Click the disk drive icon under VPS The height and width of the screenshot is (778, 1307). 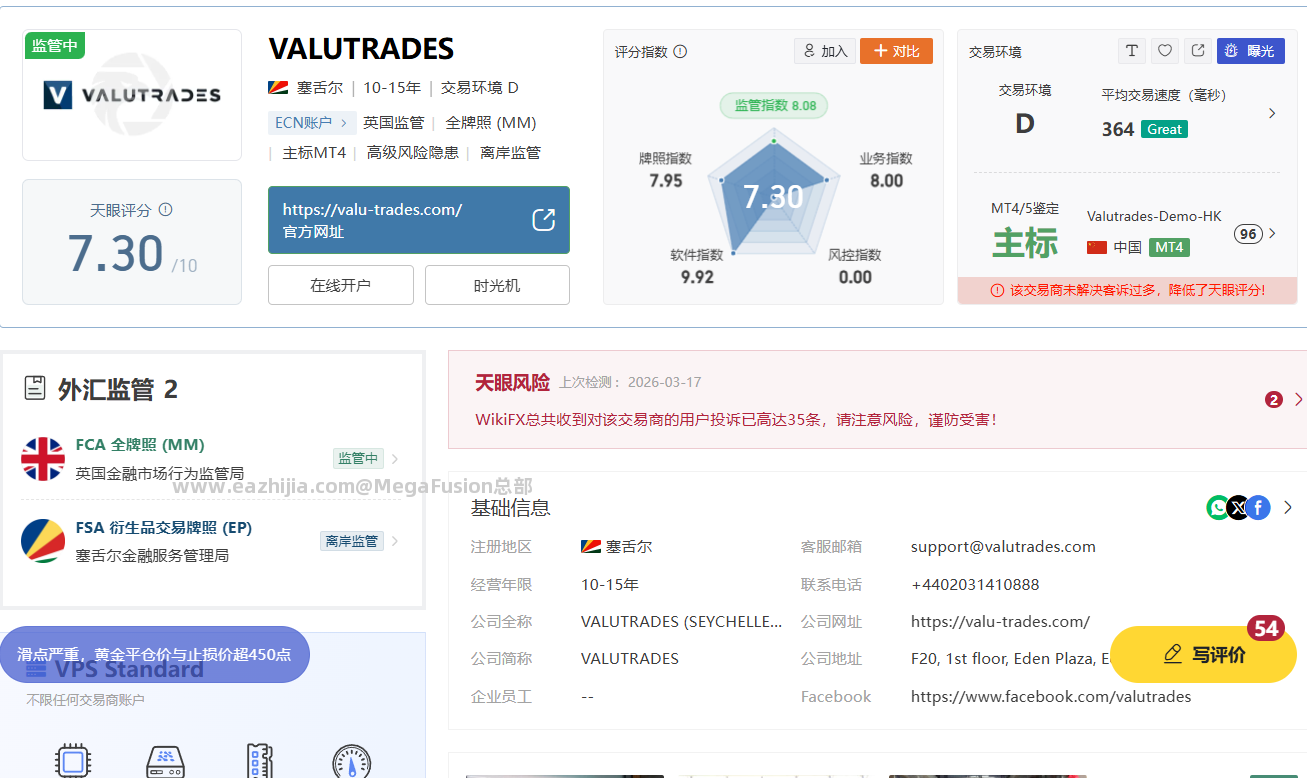(166, 762)
